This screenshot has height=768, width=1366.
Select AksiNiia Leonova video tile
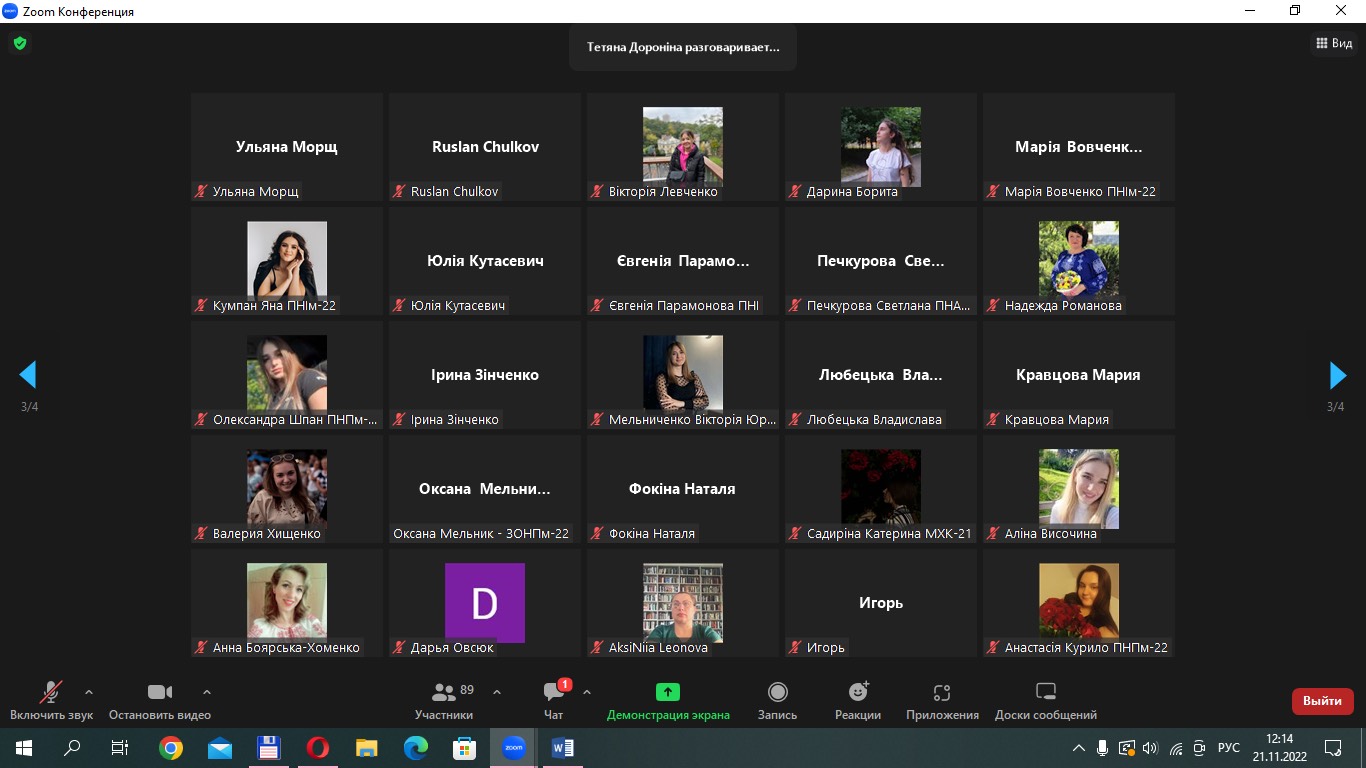(682, 602)
